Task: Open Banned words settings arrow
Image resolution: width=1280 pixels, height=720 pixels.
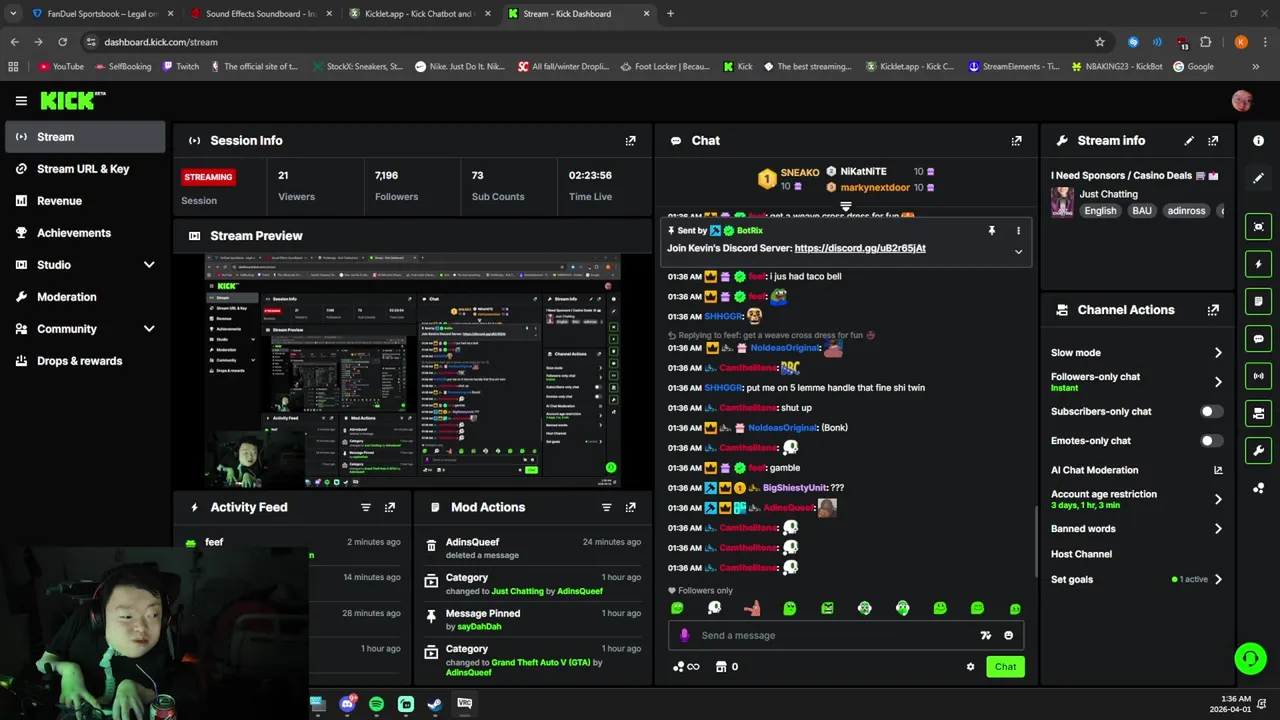Action: tap(1218, 529)
